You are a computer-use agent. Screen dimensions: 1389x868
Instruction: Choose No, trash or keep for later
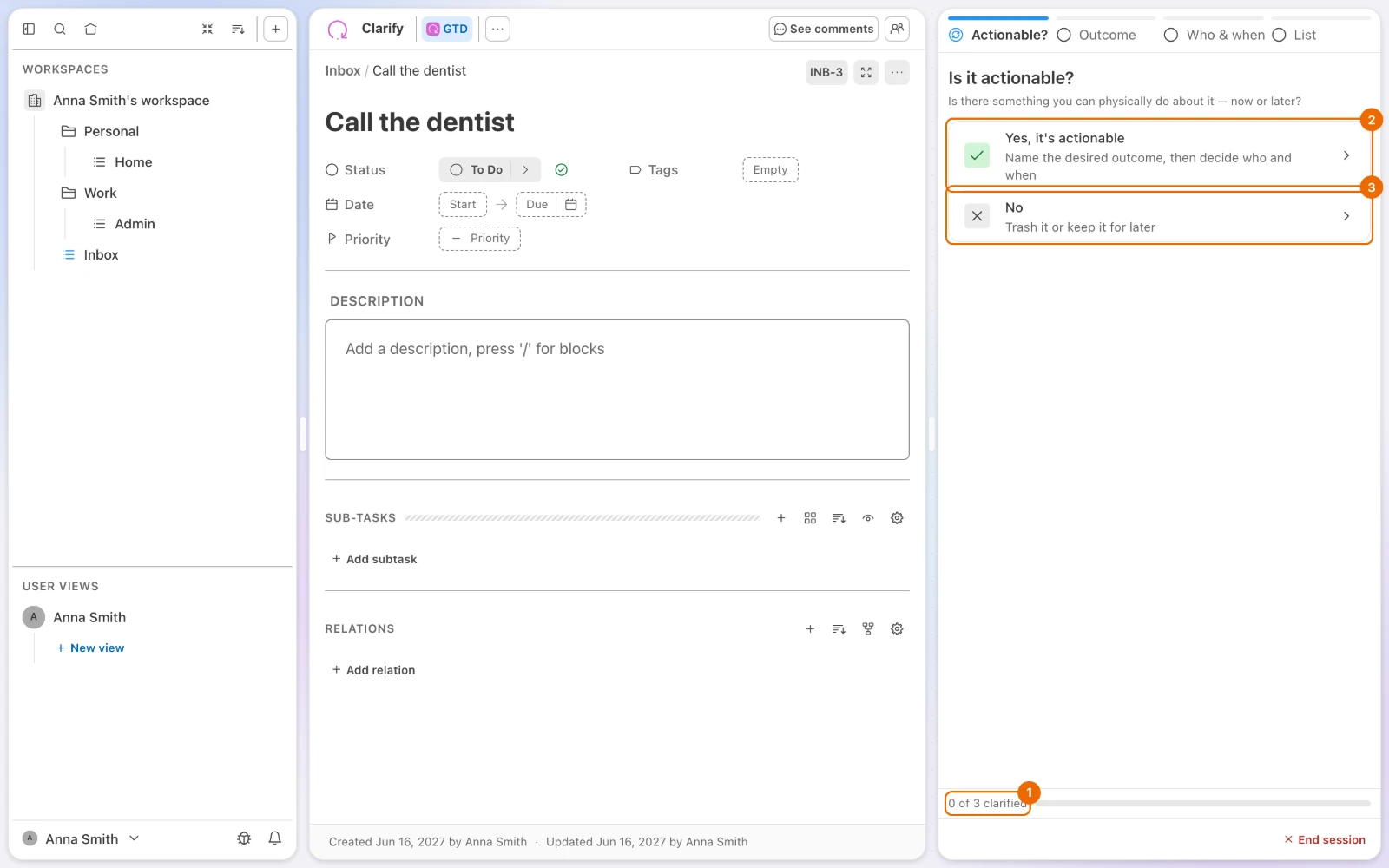pos(1159,216)
